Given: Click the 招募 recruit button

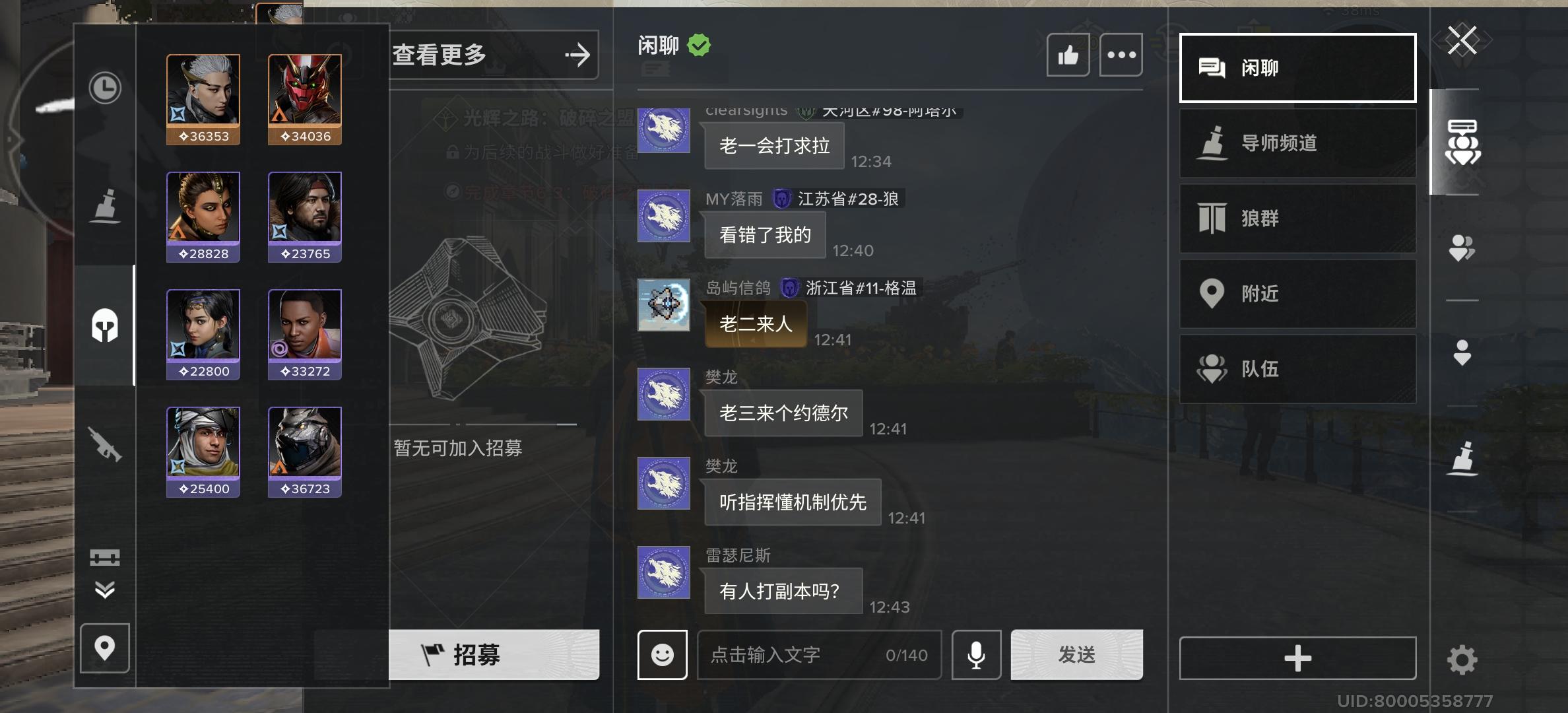Looking at the screenshot, I should coord(493,654).
